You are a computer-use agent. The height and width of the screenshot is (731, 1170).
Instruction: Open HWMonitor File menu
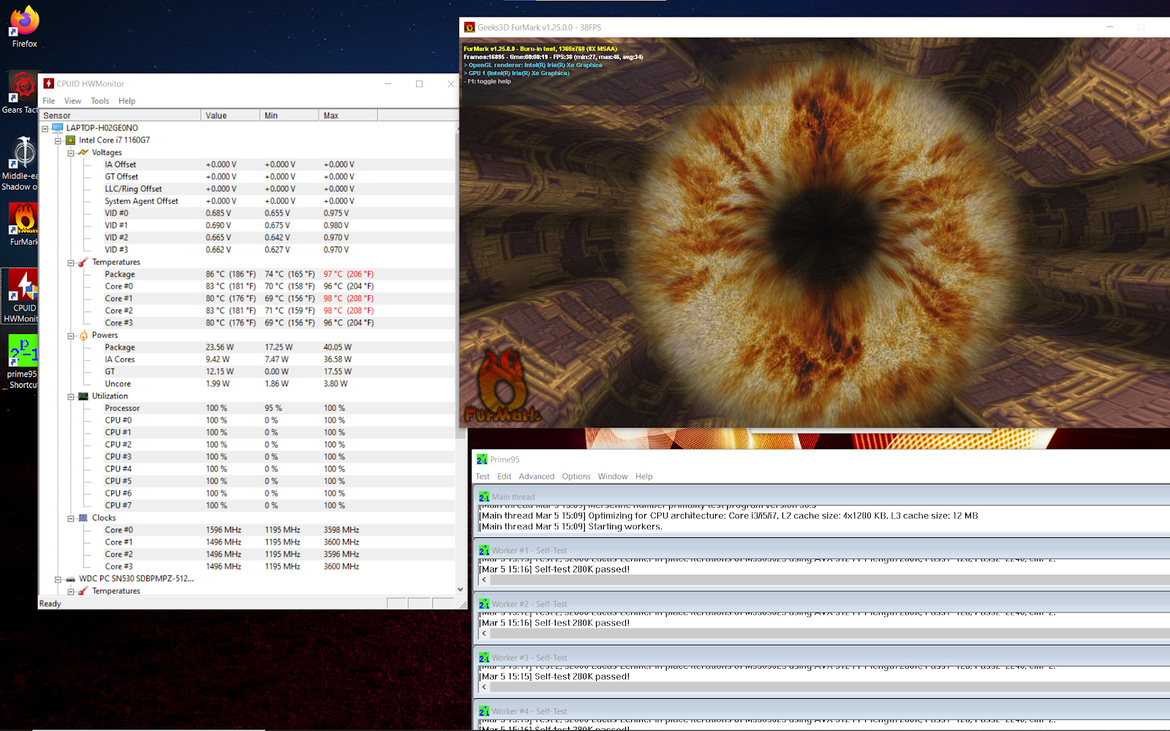(x=49, y=101)
